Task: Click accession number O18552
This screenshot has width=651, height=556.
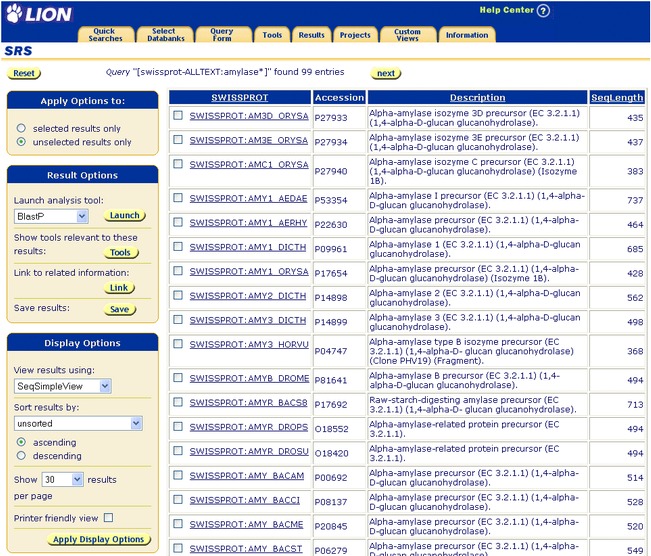Action: (331, 429)
